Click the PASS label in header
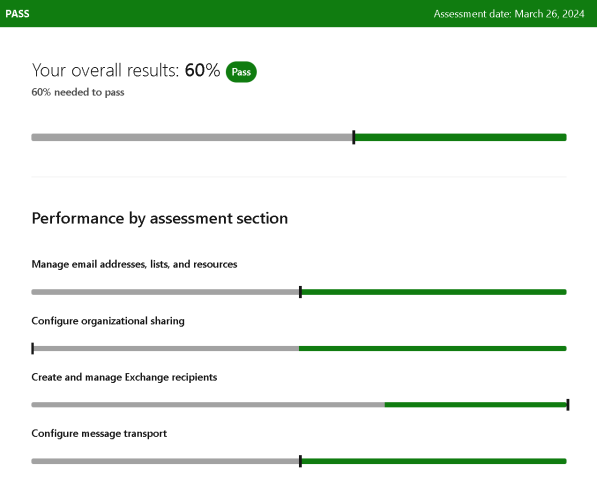The height and width of the screenshot is (480, 597). click(17, 14)
